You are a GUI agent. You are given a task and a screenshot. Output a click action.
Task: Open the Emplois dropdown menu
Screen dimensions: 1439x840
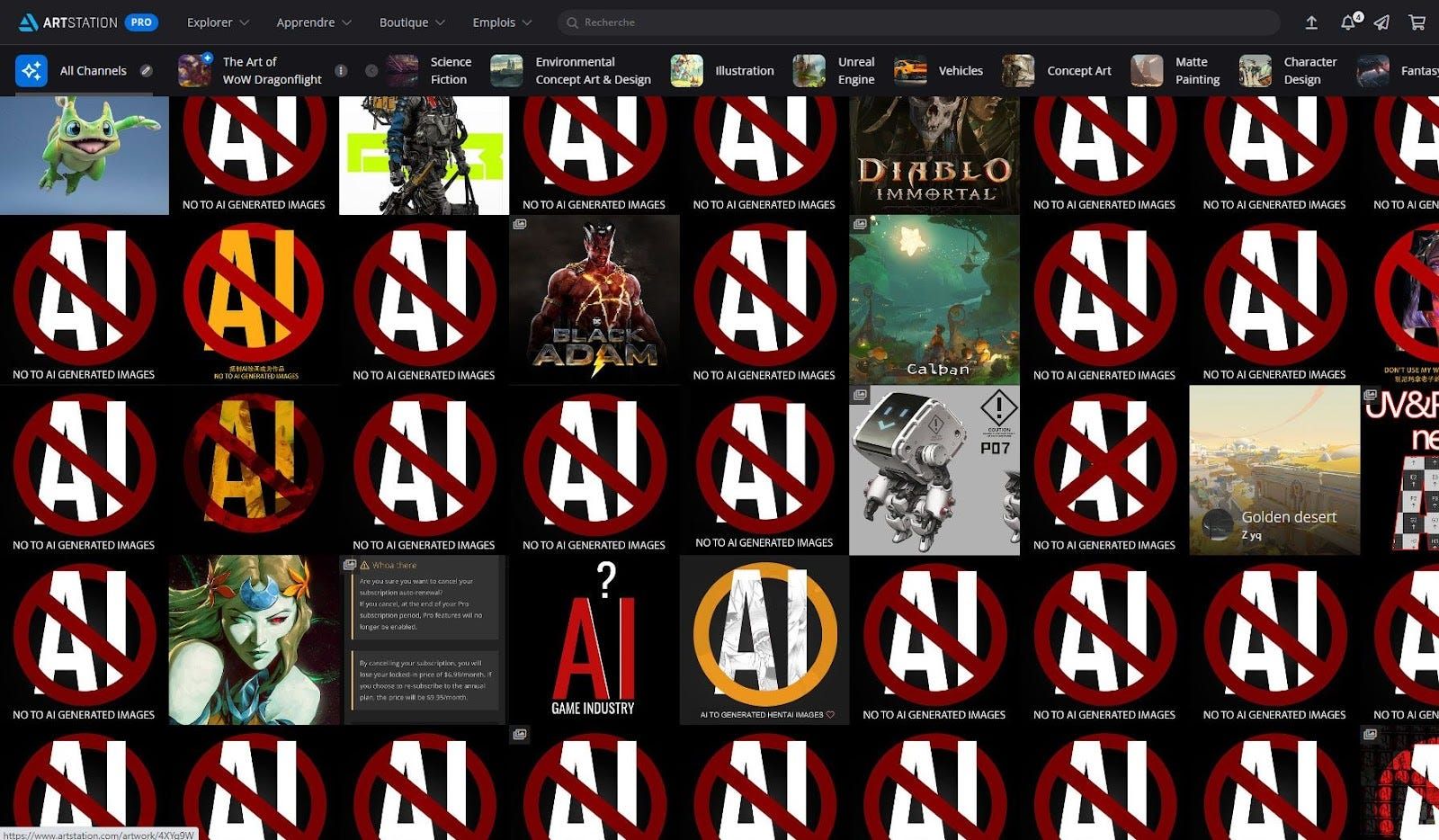(x=502, y=22)
